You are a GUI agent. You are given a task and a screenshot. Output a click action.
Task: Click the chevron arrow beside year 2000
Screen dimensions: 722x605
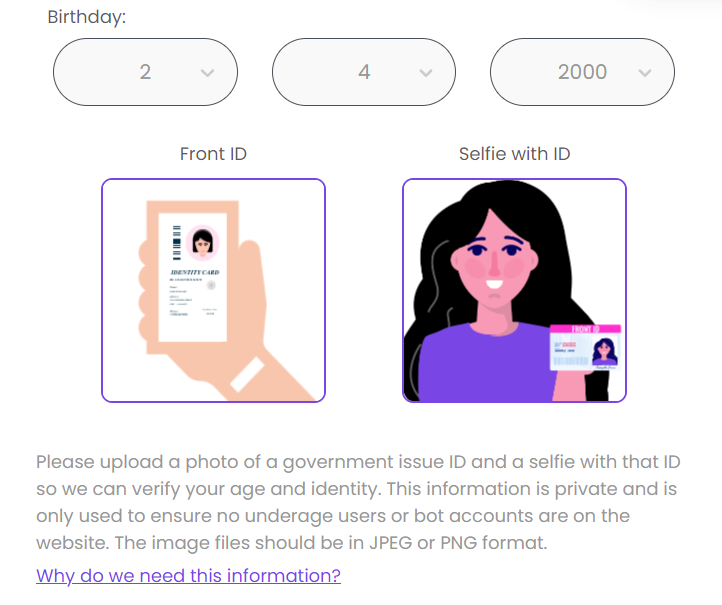tap(644, 72)
